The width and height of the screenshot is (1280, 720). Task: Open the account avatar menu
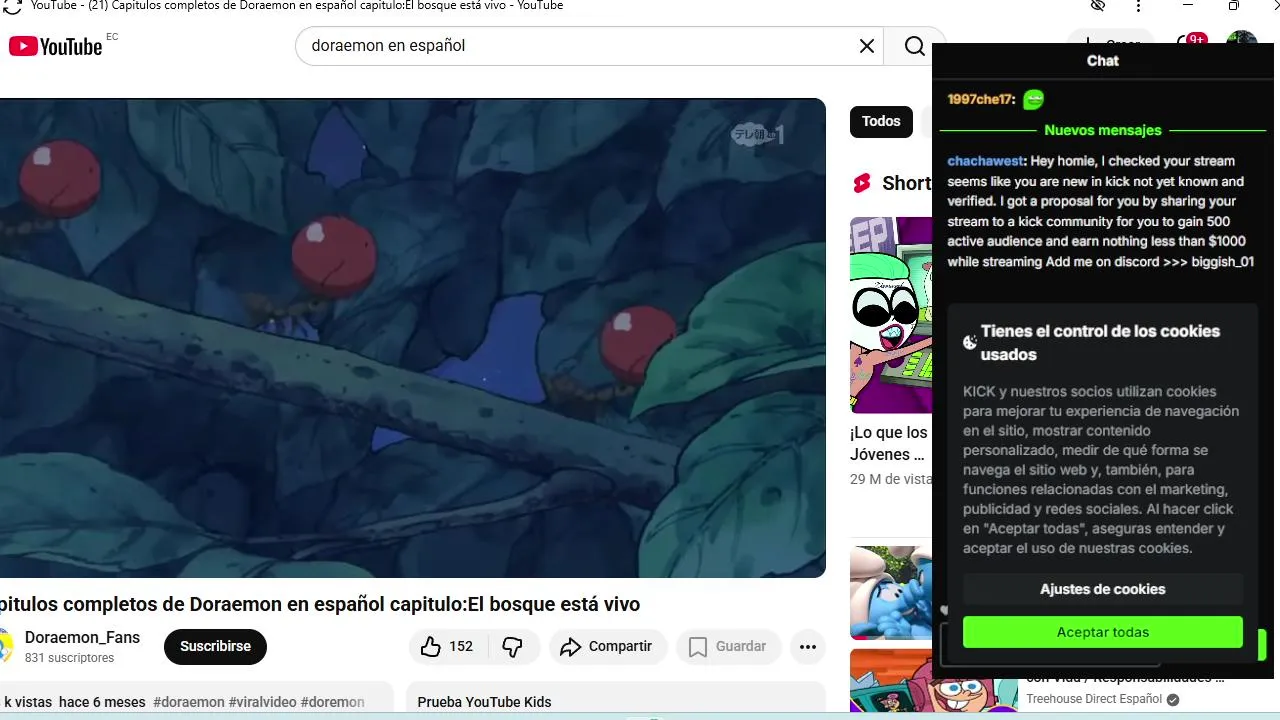(1242, 41)
